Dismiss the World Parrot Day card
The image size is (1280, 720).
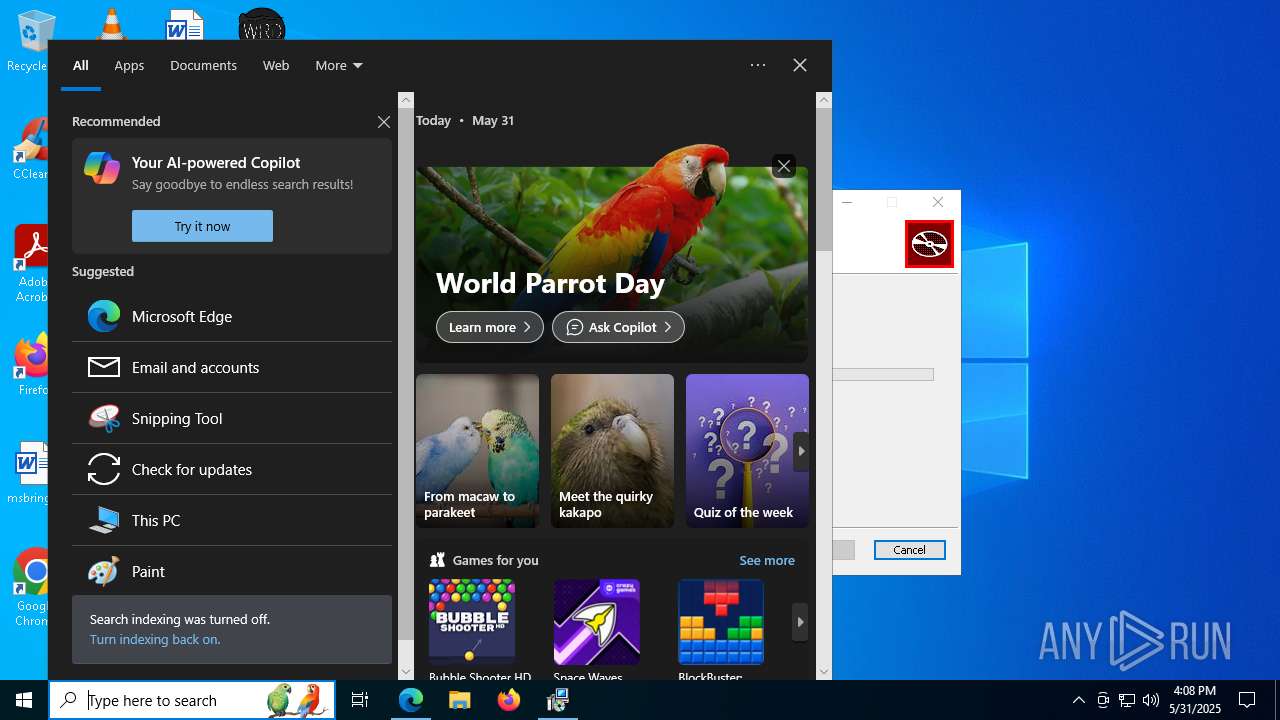[784, 166]
